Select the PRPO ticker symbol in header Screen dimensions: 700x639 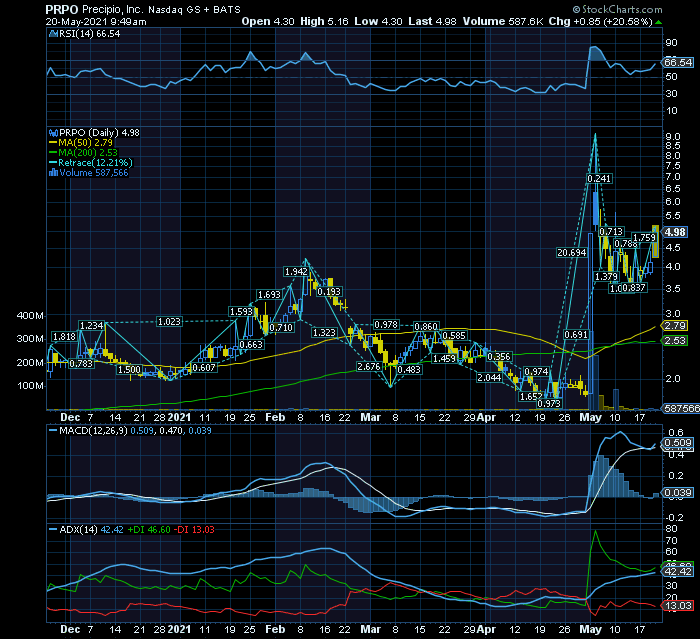click(x=62, y=9)
